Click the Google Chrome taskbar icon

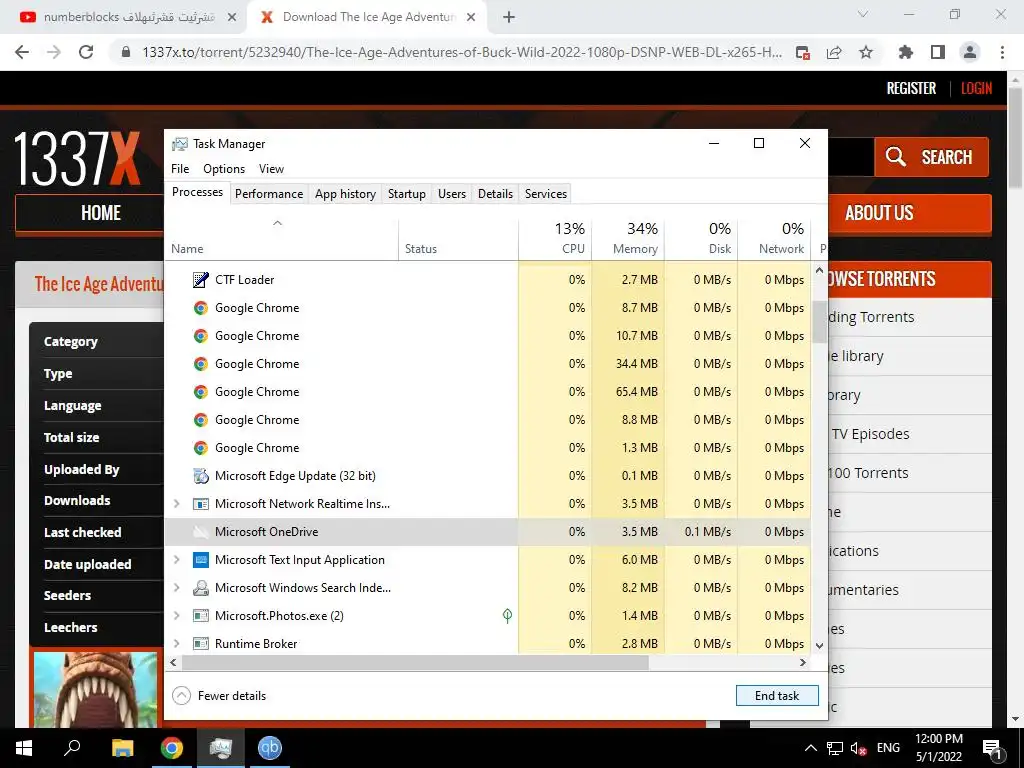pyautogui.click(x=172, y=748)
